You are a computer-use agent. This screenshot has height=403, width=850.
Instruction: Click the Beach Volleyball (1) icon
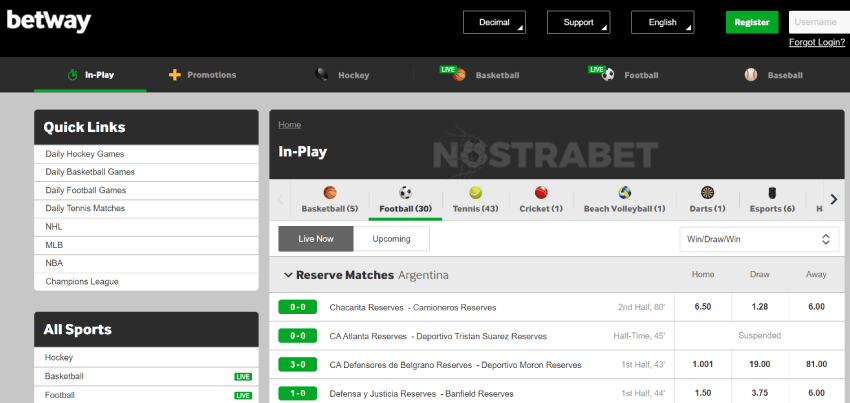[x=624, y=193]
